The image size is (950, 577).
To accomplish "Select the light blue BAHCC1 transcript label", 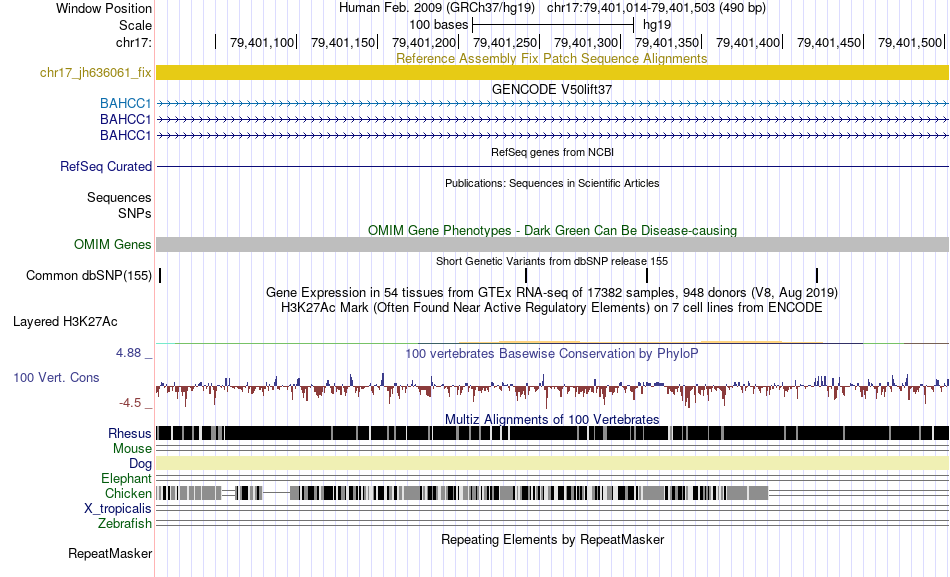I will tap(125, 104).
